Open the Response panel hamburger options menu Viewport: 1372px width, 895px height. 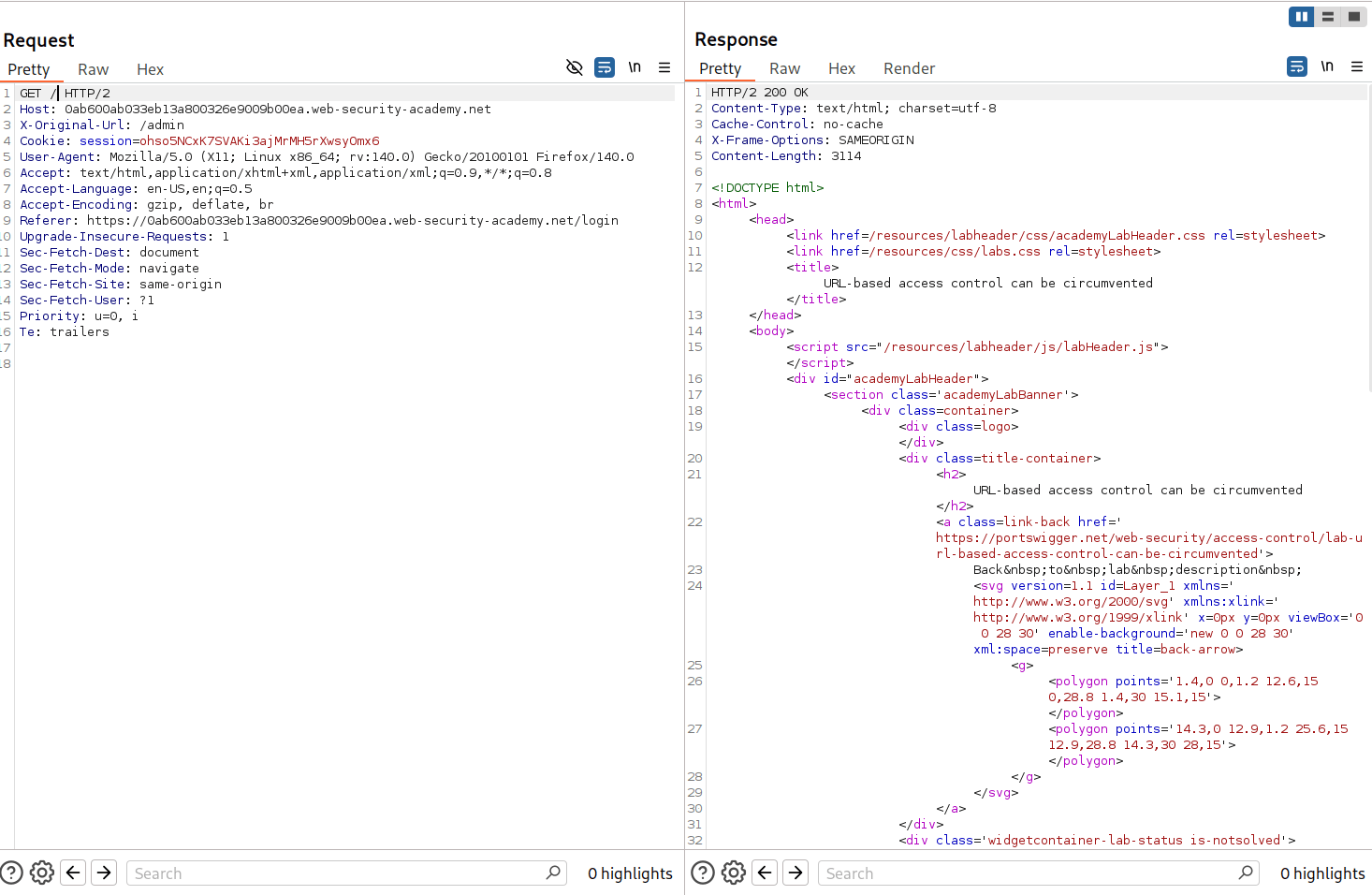pyautogui.click(x=1357, y=66)
